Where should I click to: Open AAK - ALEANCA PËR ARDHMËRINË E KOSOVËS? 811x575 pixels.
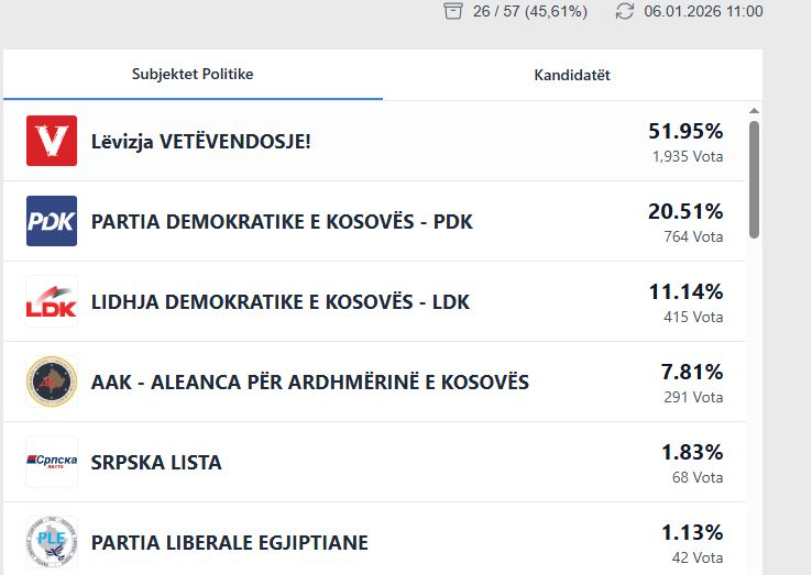coord(310,382)
